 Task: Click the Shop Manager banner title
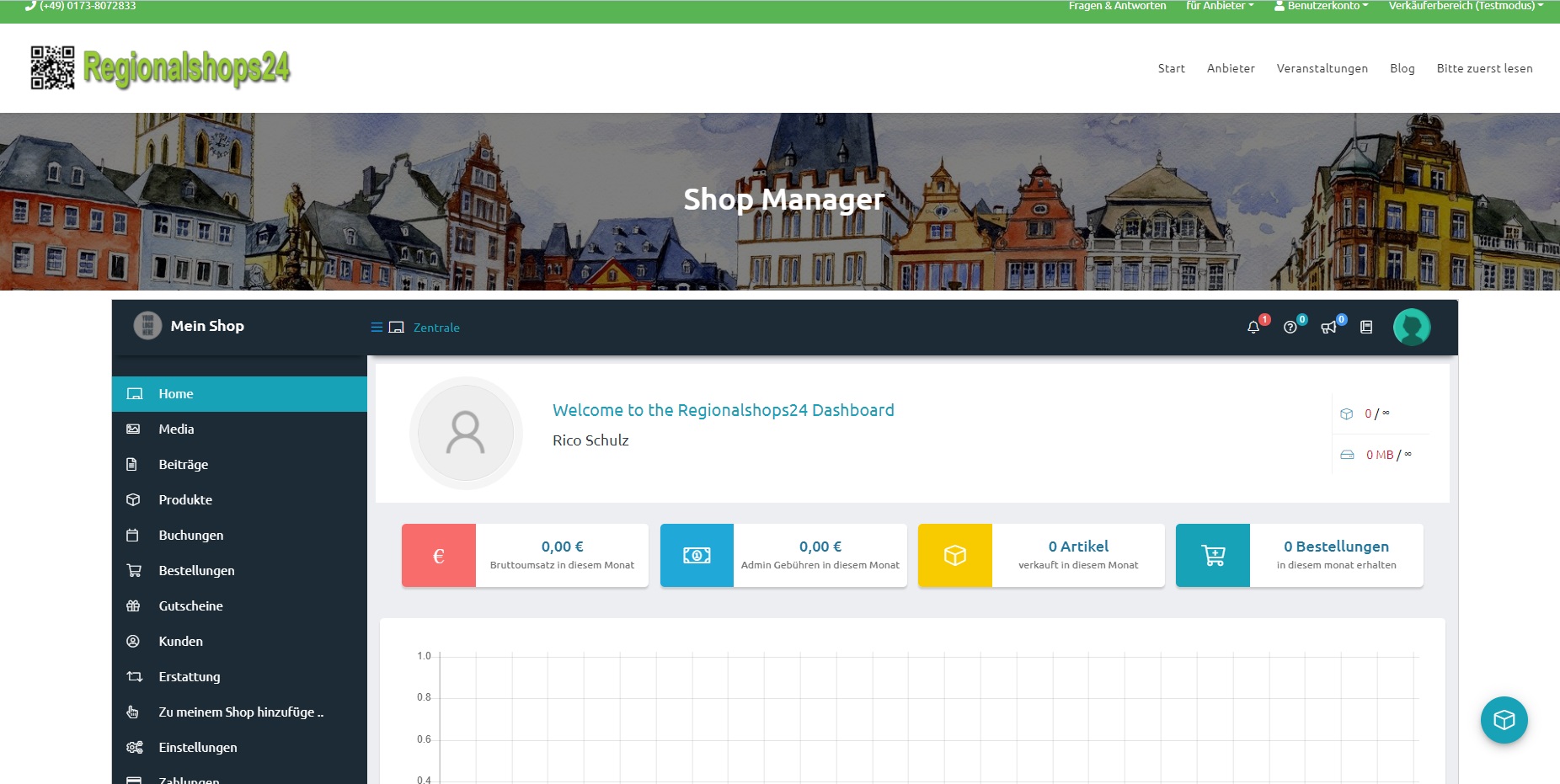click(784, 200)
